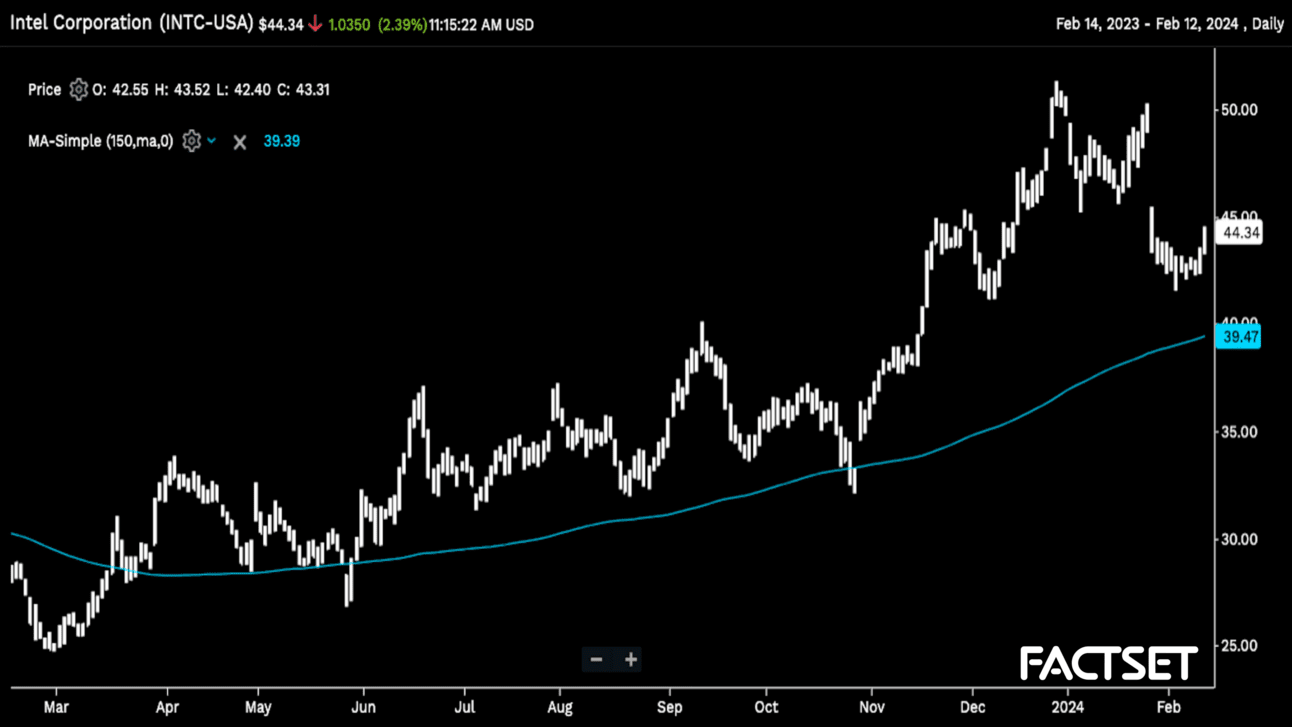Expand MA-Simple dropdown chevron
The height and width of the screenshot is (727, 1292).
tap(212, 141)
